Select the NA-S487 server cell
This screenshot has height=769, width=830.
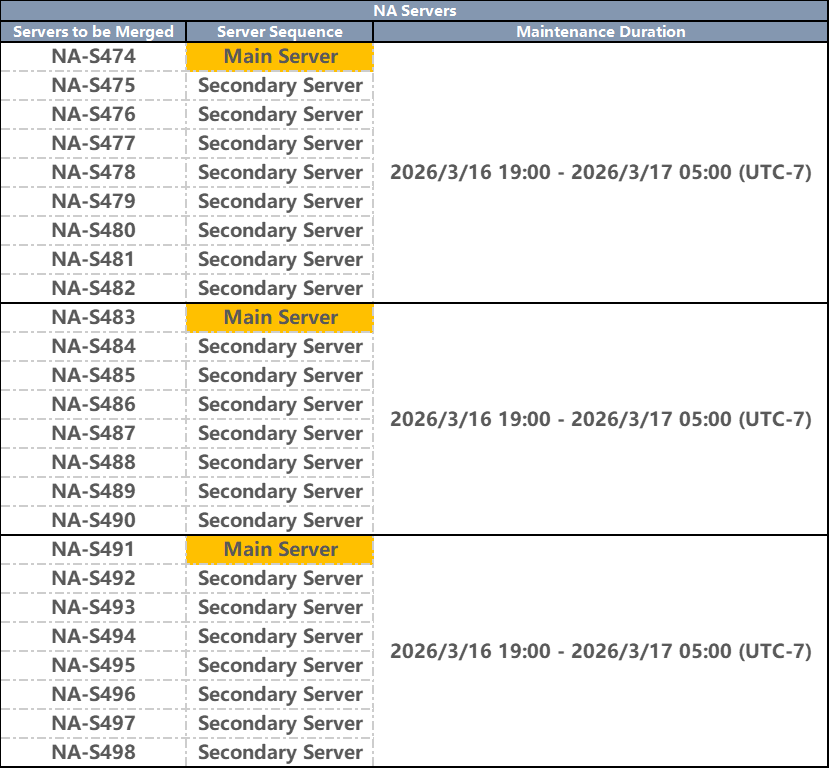(93, 434)
